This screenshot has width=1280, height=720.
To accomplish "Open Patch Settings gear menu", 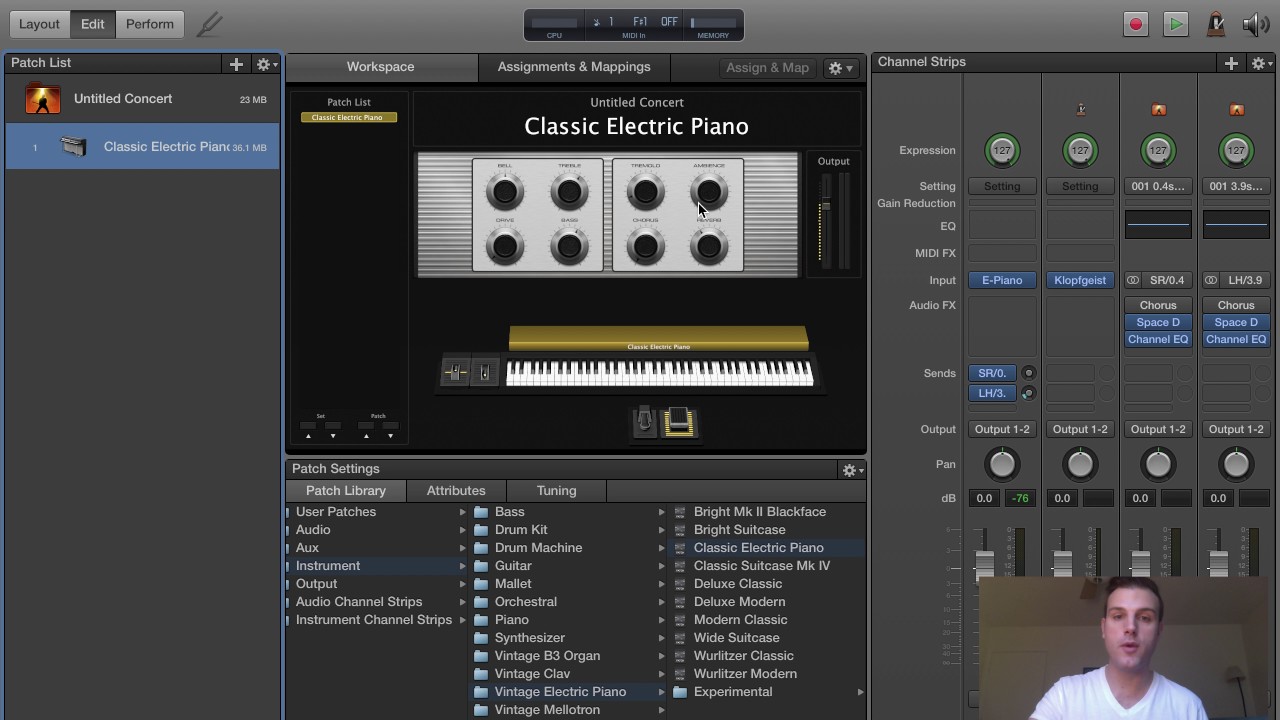I will (851, 469).
